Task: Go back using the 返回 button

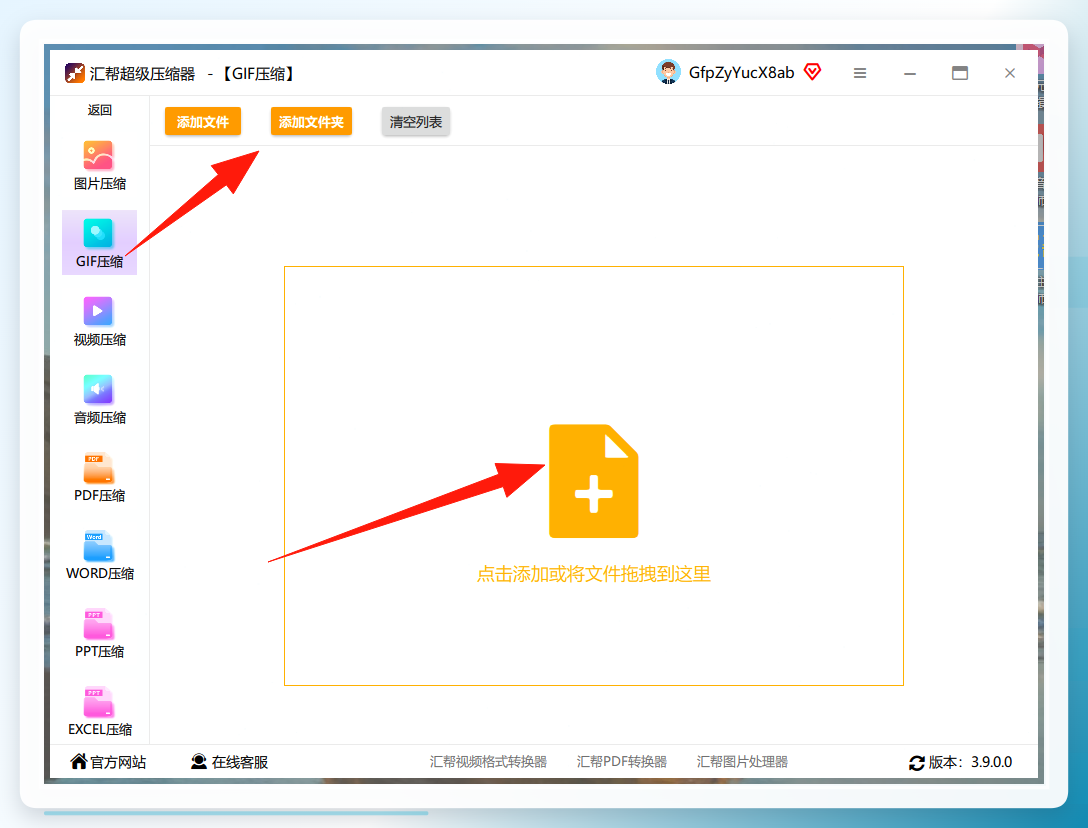Action: click(x=99, y=110)
